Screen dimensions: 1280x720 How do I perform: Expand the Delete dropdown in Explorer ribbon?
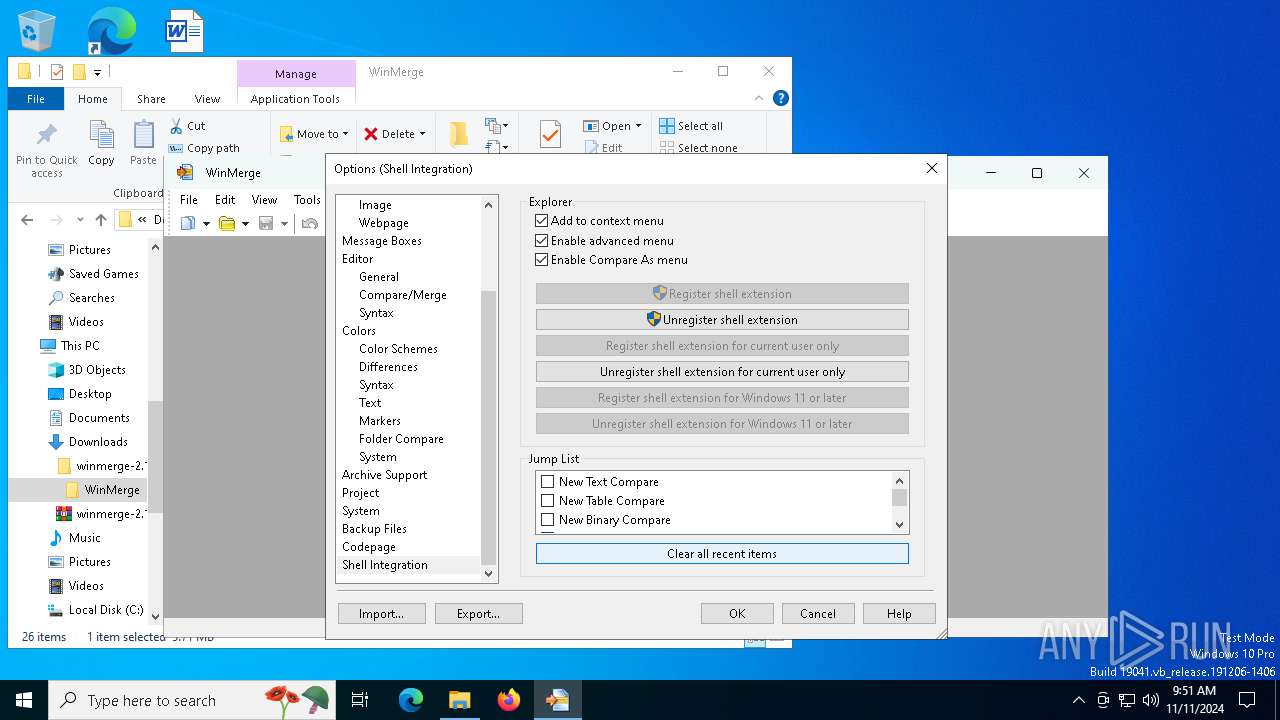[422, 134]
